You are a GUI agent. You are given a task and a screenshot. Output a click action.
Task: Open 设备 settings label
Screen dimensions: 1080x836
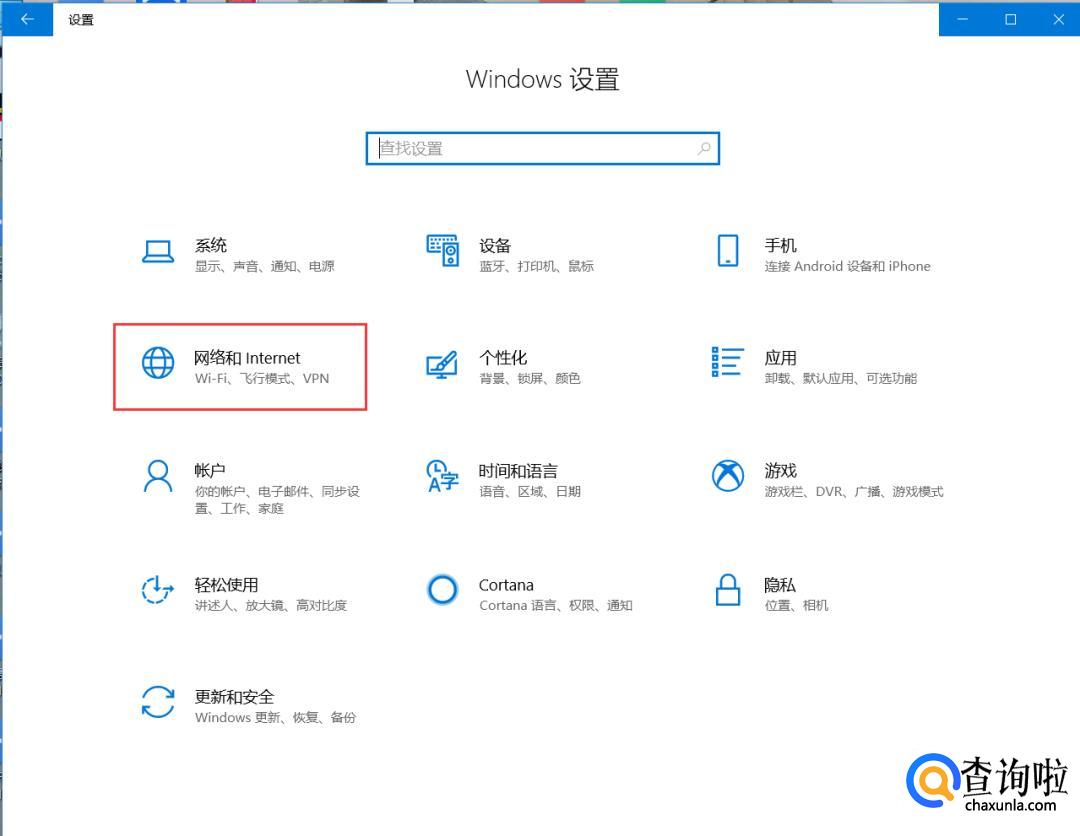click(x=495, y=245)
